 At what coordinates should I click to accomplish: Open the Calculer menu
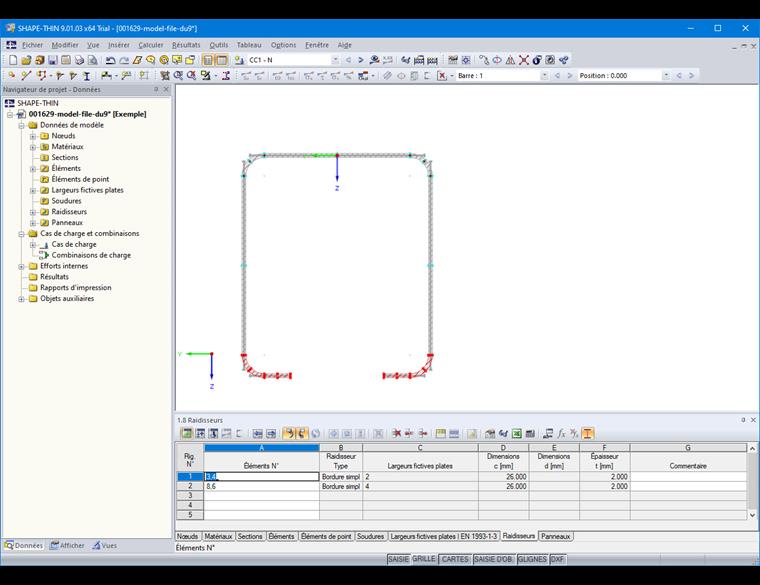click(x=151, y=45)
